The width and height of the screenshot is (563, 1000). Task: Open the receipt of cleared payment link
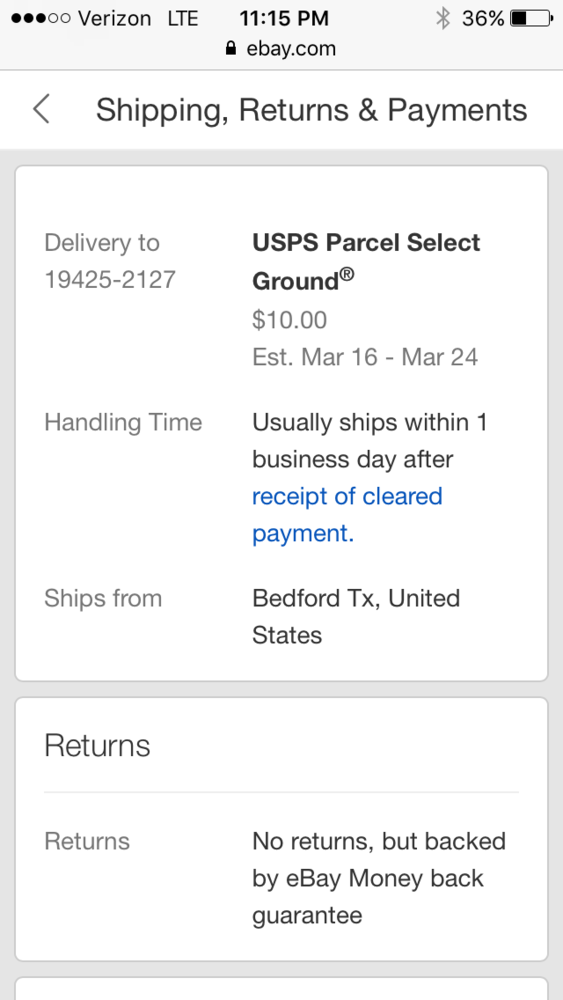(347, 515)
